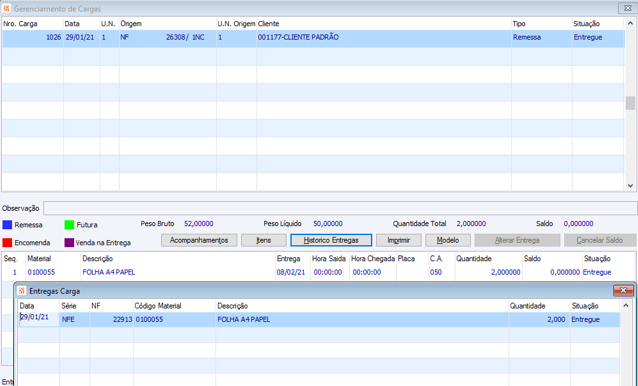Click the blue Remessa color swatch
638x386 pixels.
[7, 225]
